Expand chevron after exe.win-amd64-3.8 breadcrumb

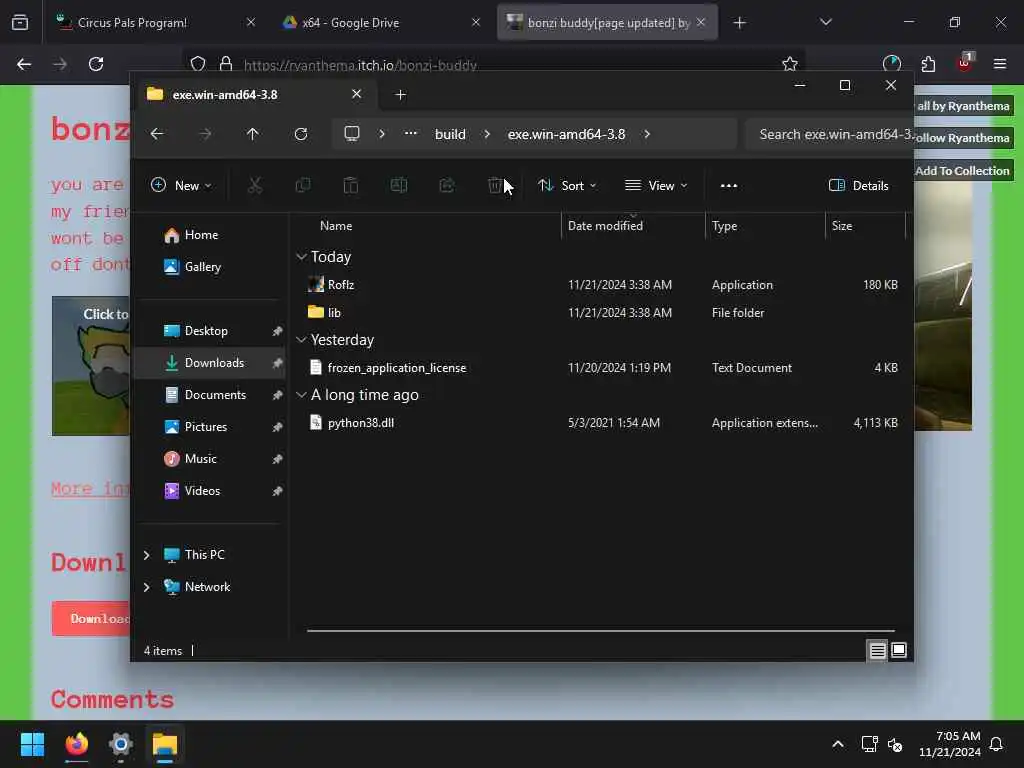pyautogui.click(x=647, y=134)
